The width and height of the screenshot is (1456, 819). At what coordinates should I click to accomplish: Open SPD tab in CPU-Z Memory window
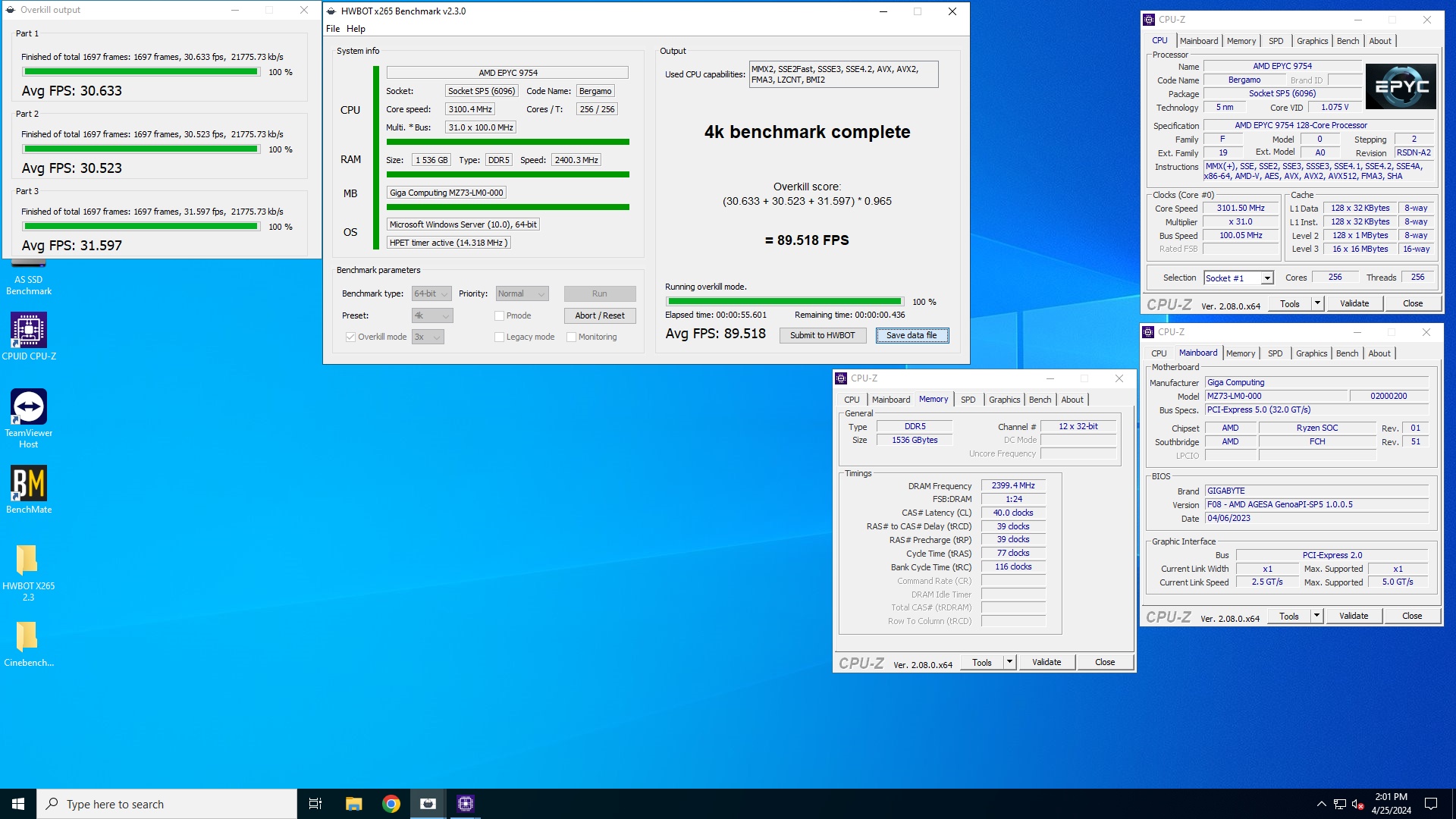[x=968, y=400]
